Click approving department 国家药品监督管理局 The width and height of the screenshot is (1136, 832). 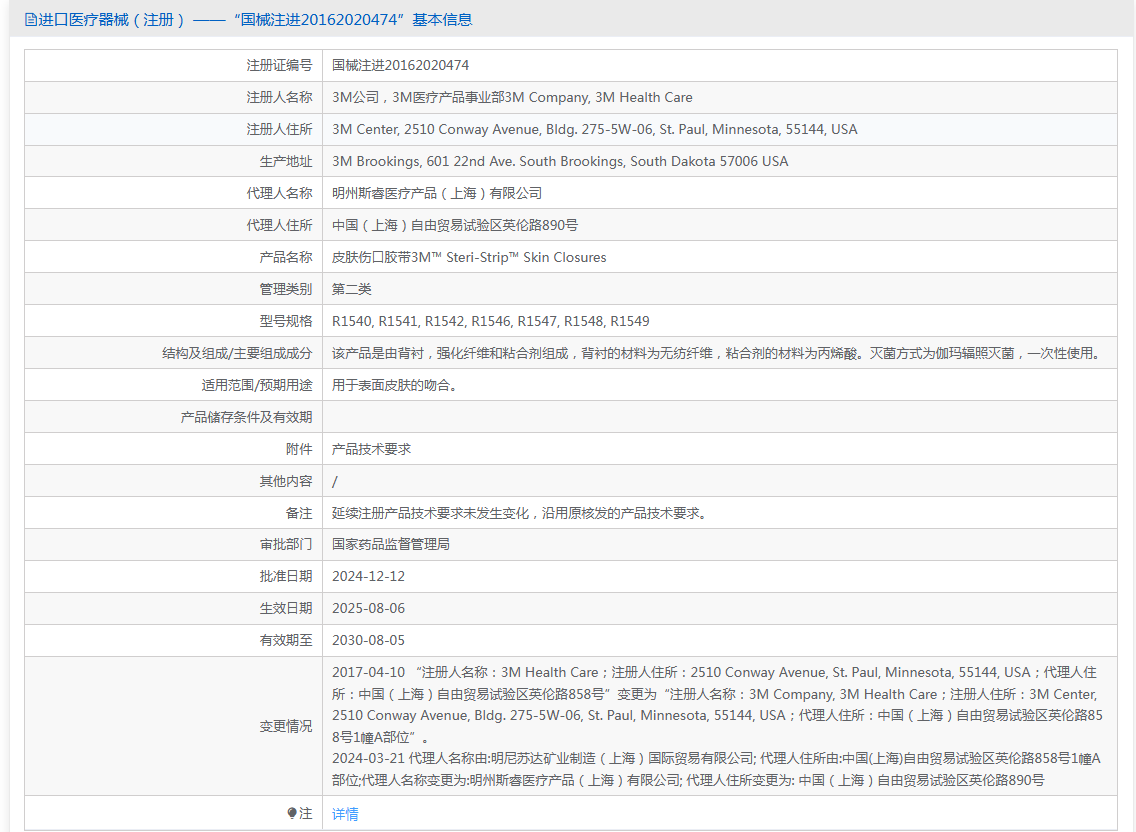point(390,544)
